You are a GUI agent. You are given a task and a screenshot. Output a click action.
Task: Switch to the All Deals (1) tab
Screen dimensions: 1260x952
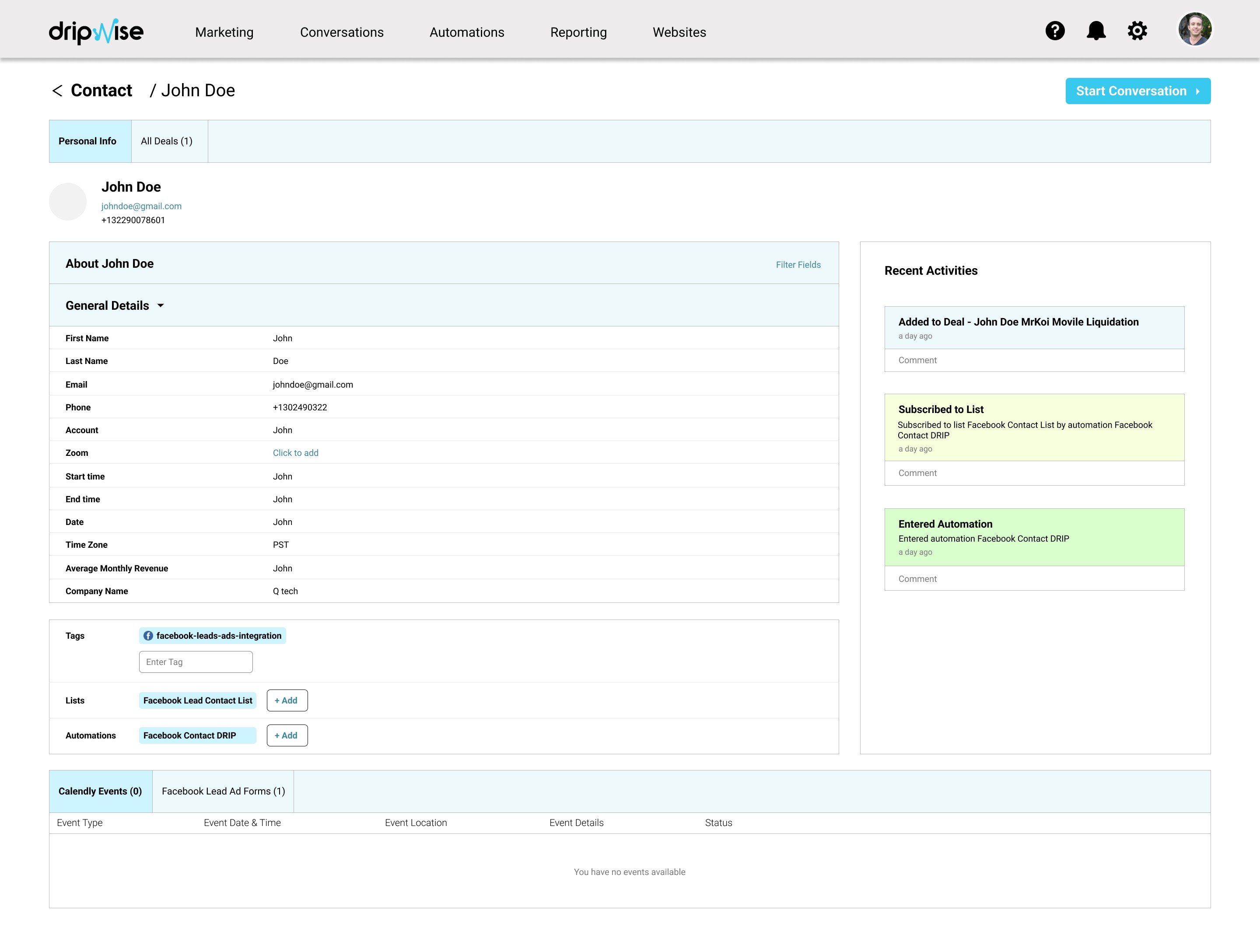(167, 141)
